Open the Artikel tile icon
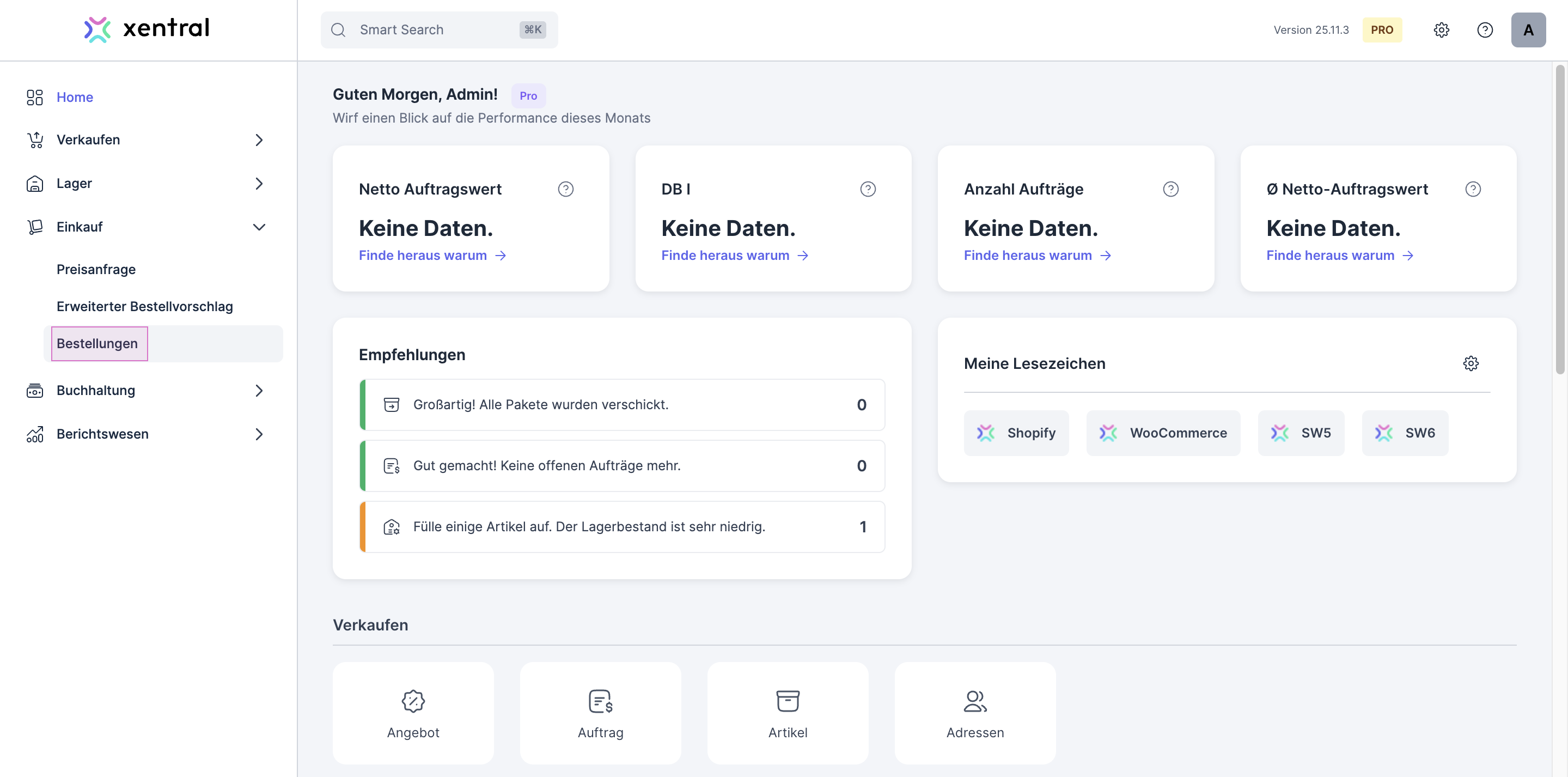 pos(788,701)
